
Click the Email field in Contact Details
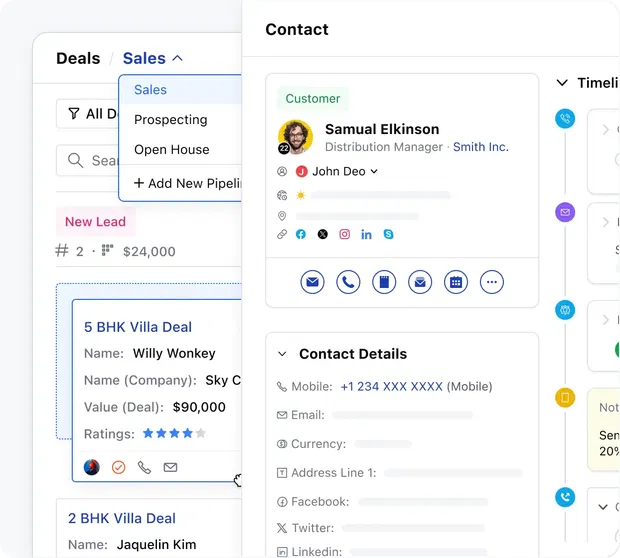click(403, 415)
